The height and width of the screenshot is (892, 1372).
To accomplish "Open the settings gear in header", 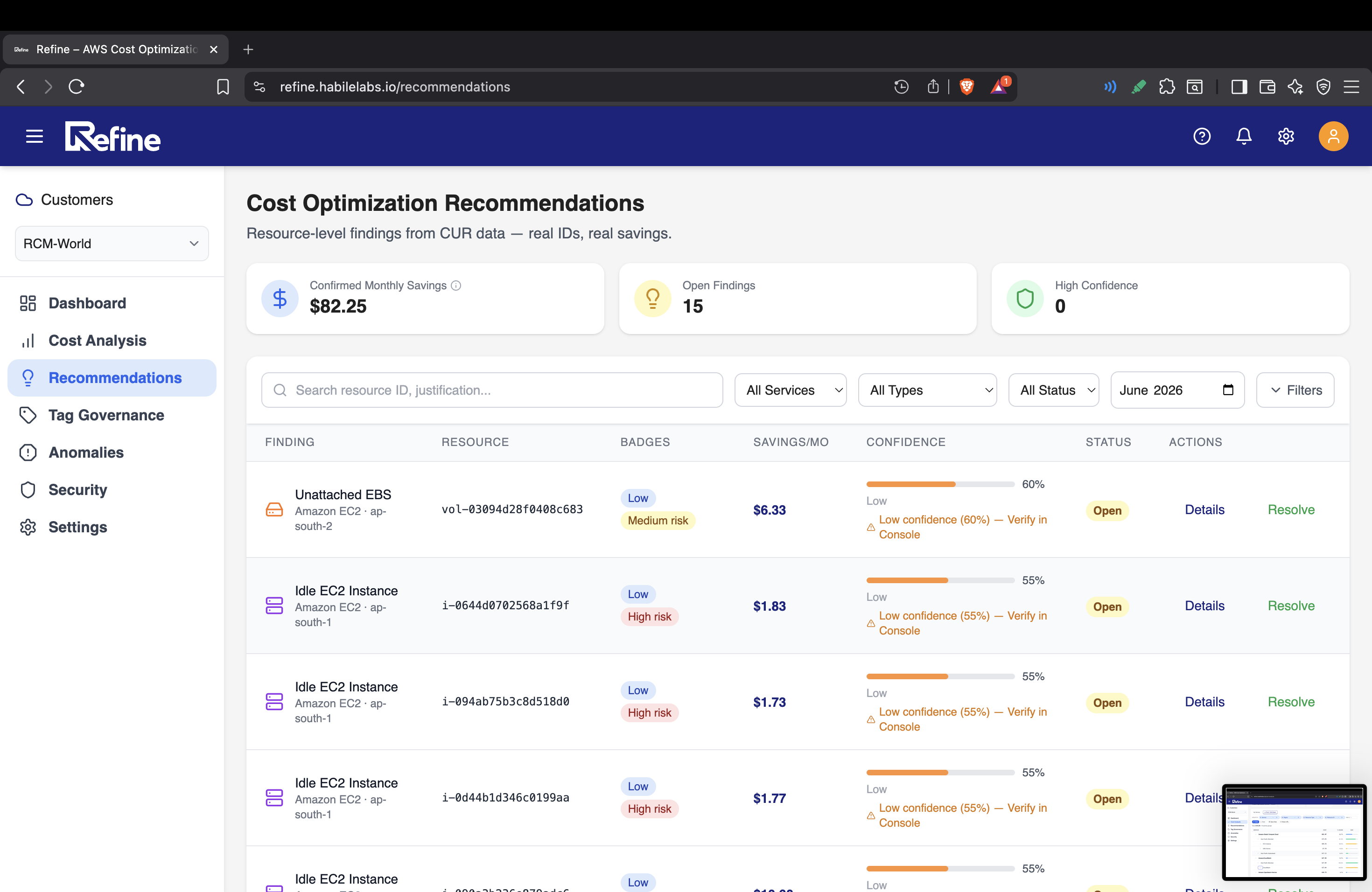I will point(1286,137).
